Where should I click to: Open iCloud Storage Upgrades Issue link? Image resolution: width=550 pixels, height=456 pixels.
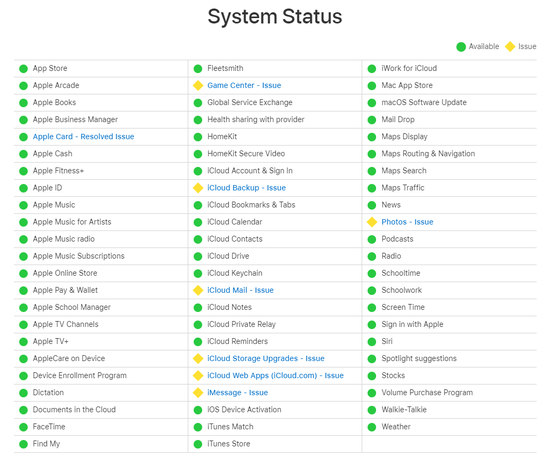266,358
